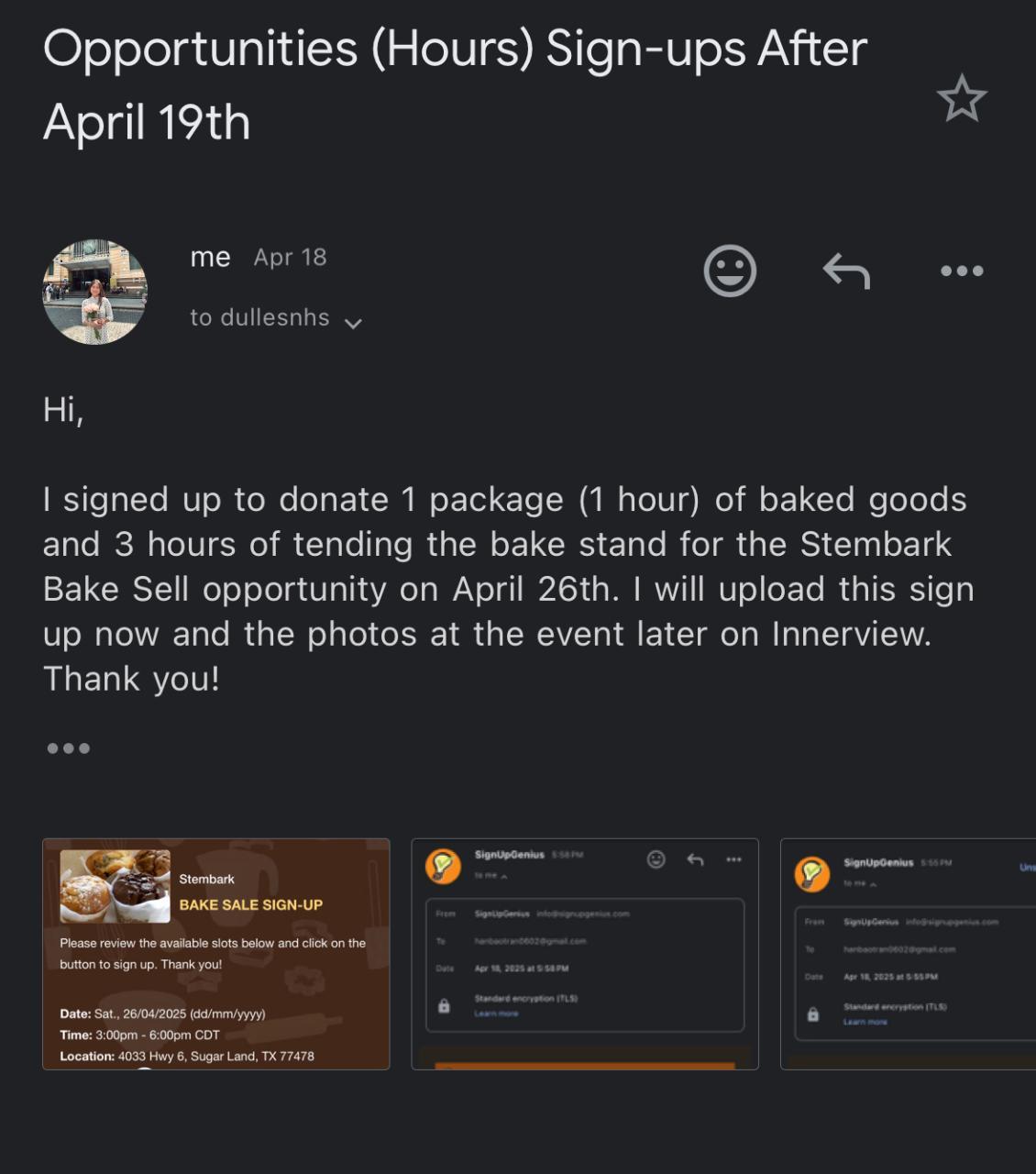Show trimmed content below the message
The width and height of the screenshot is (1036, 1174).
coord(69,748)
